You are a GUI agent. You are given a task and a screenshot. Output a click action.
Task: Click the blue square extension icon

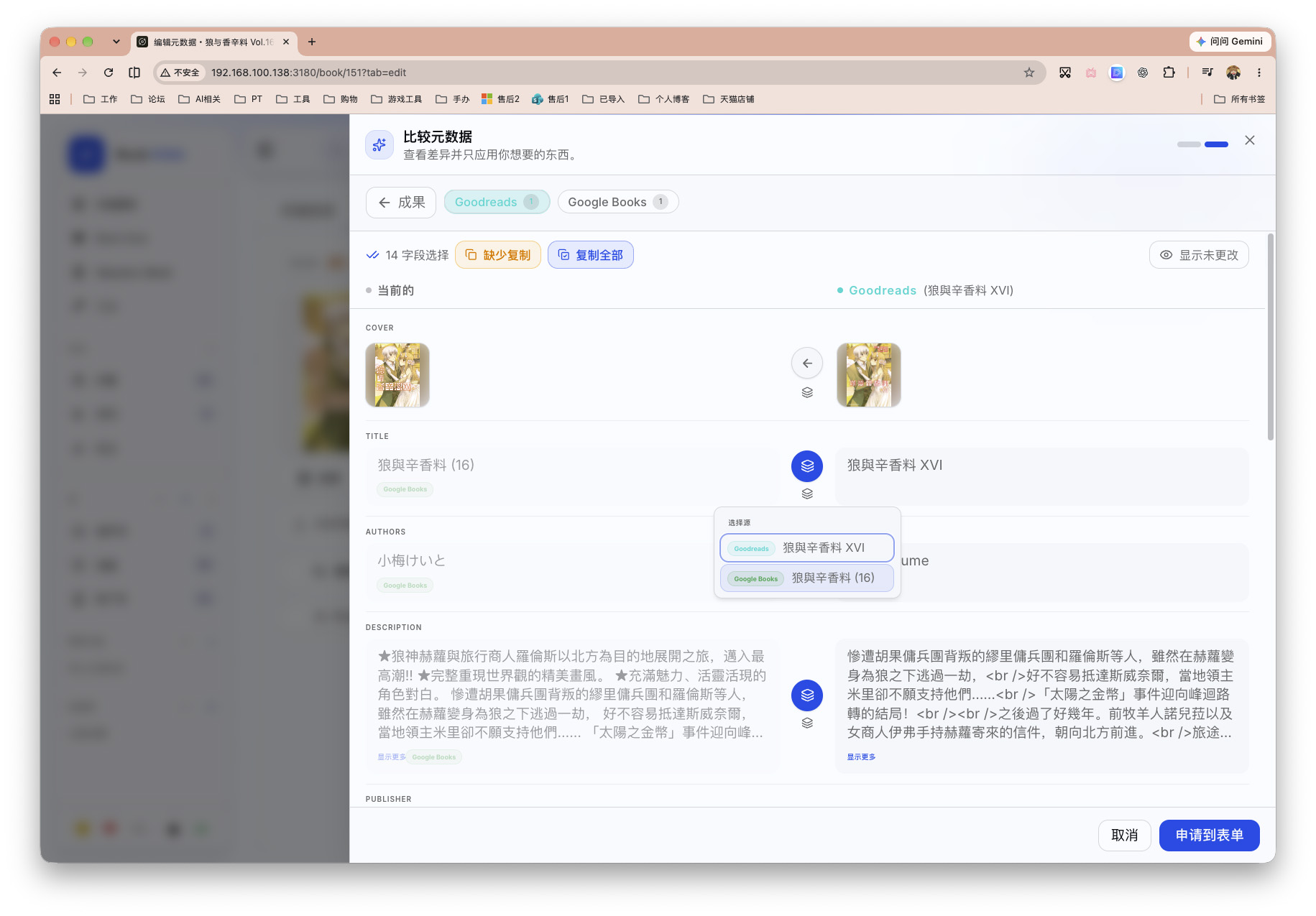[x=1117, y=73]
